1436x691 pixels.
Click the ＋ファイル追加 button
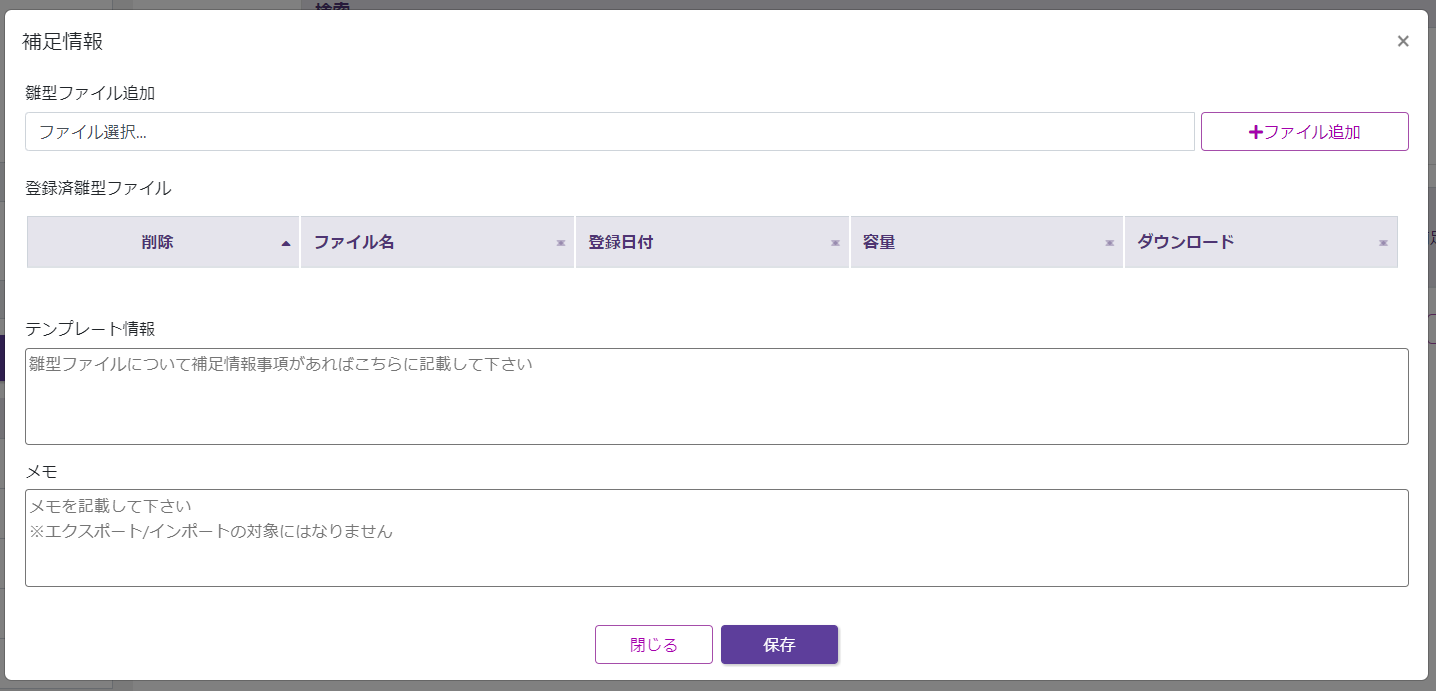pos(1304,131)
